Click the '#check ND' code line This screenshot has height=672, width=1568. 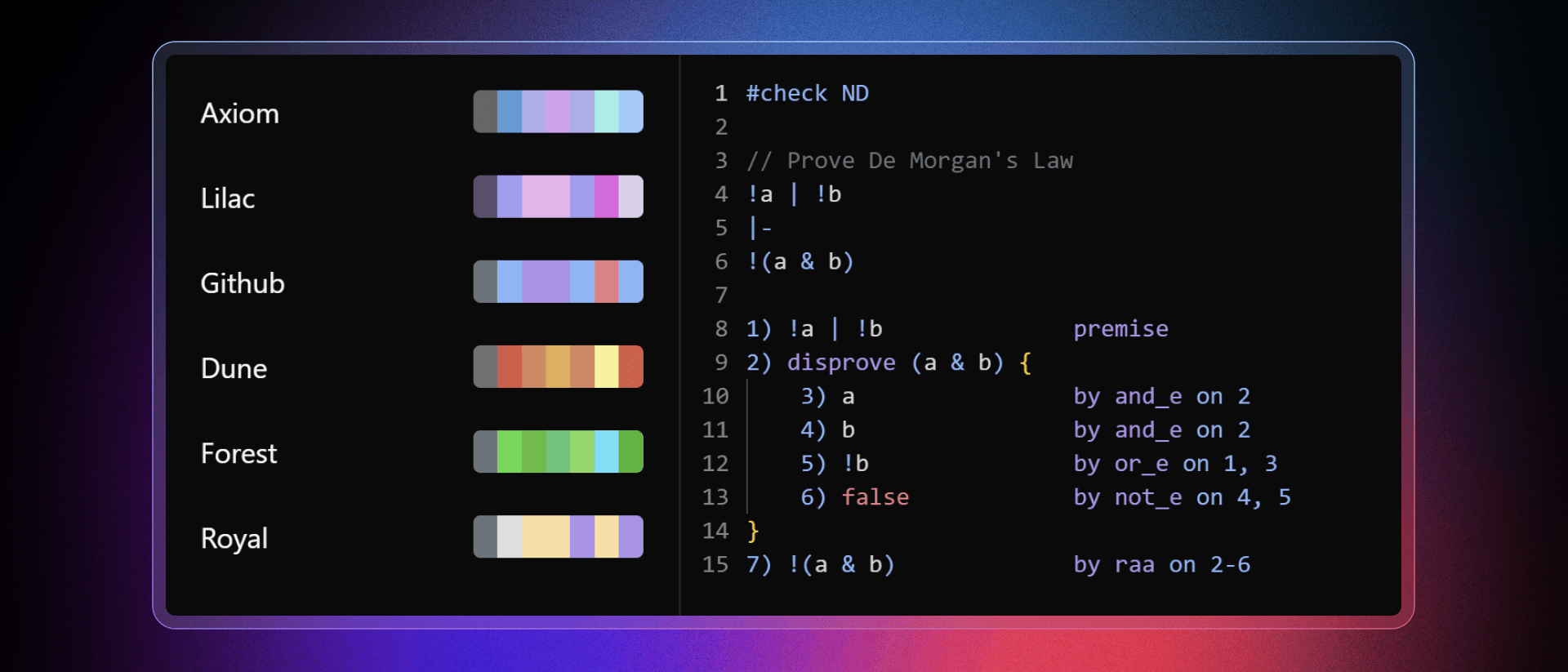coord(808,93)
